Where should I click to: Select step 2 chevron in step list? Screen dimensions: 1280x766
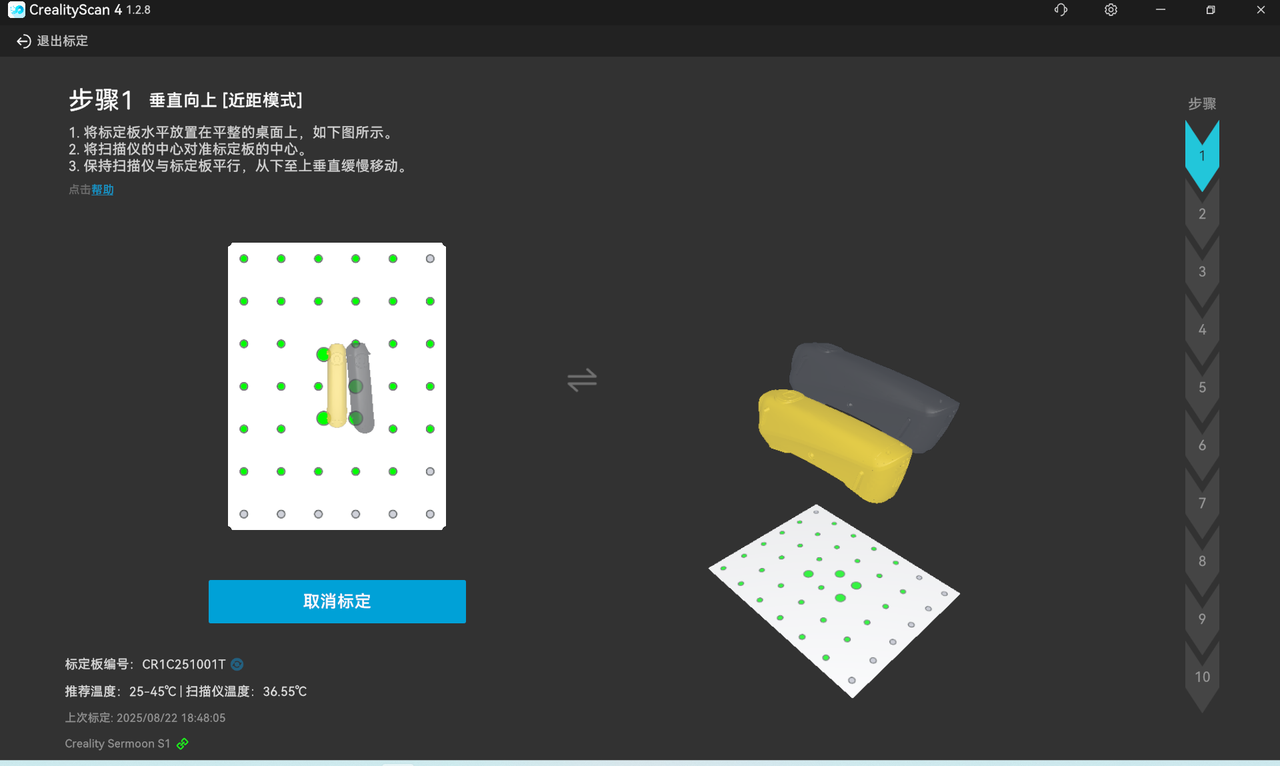click(x=1202, y=214)
